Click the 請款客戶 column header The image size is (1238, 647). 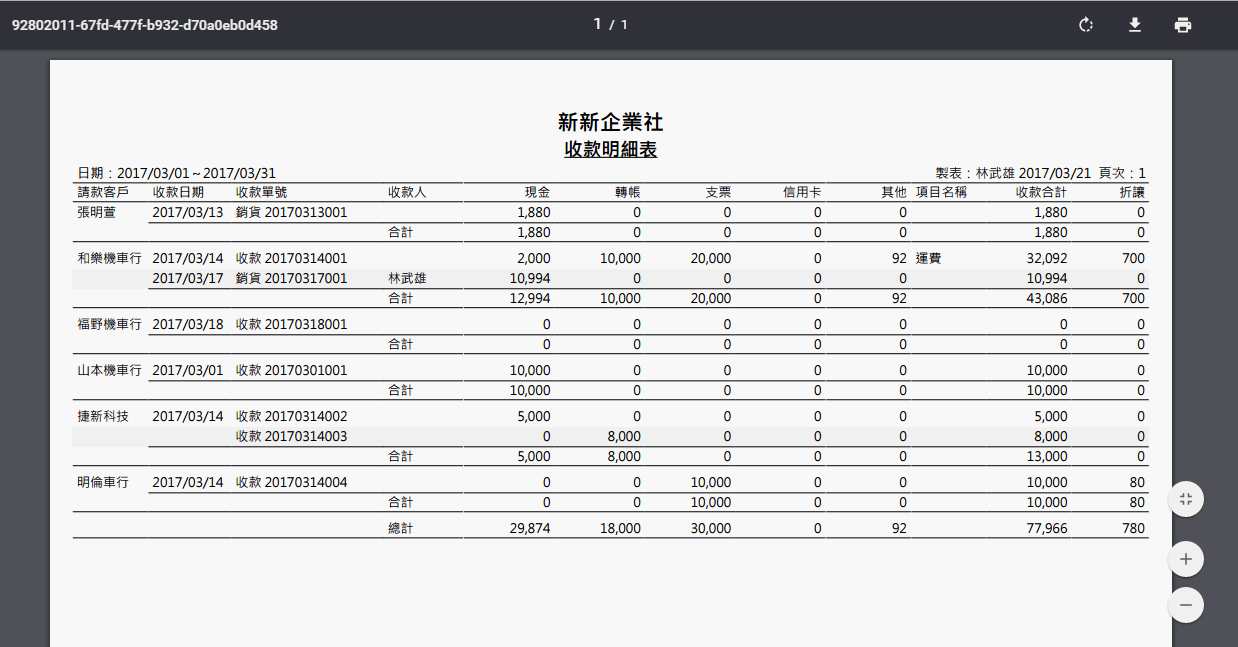click(103, 192)
